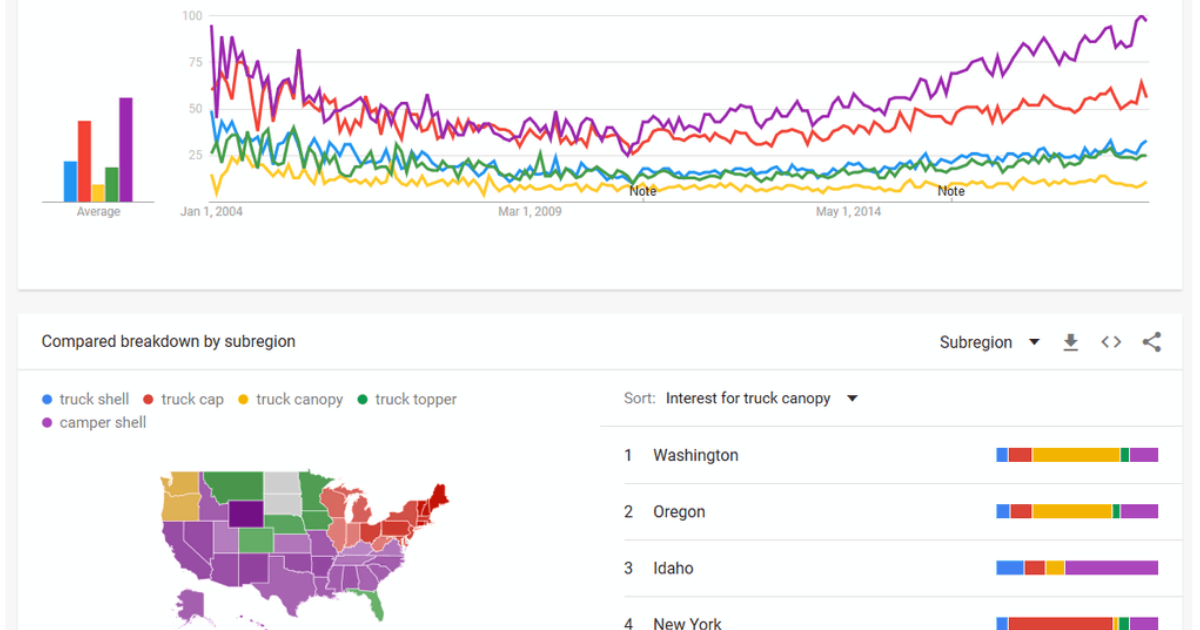
Task: Select New York in the ranking list
Action: 687,623
